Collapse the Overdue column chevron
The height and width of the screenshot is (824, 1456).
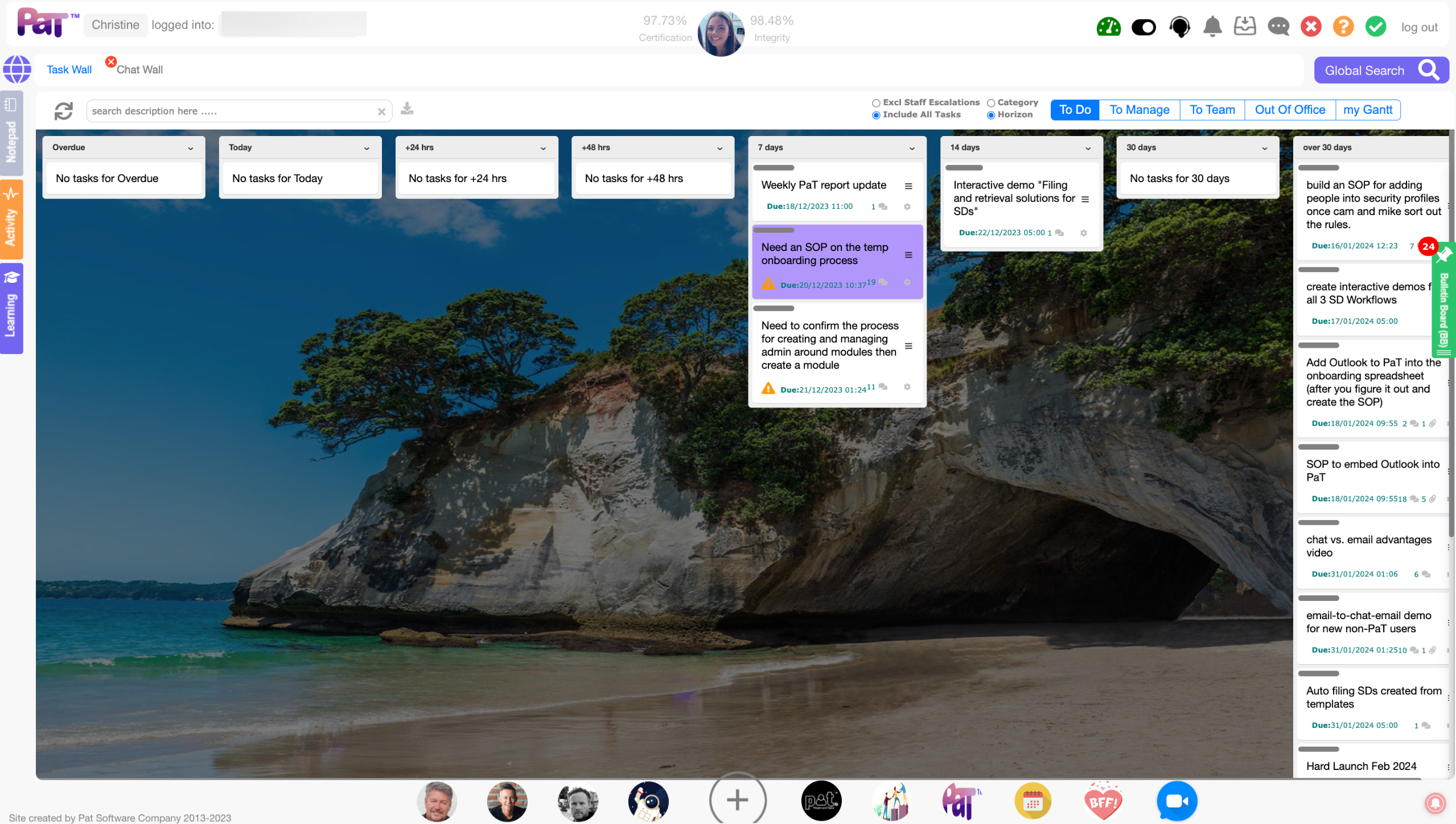click(191, 148)
